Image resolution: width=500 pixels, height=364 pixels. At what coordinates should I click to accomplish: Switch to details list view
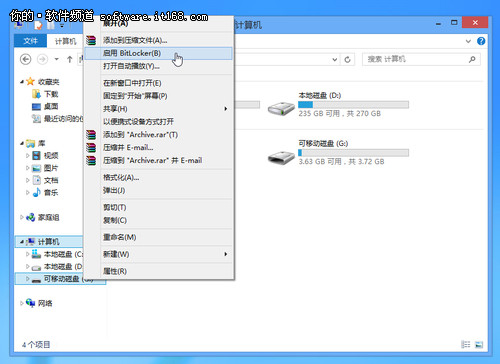(466, 344)
